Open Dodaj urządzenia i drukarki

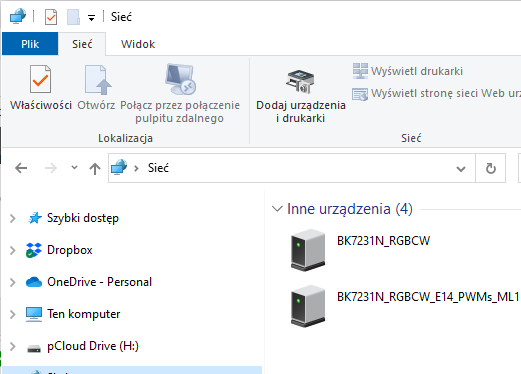[x=301, y=96]
